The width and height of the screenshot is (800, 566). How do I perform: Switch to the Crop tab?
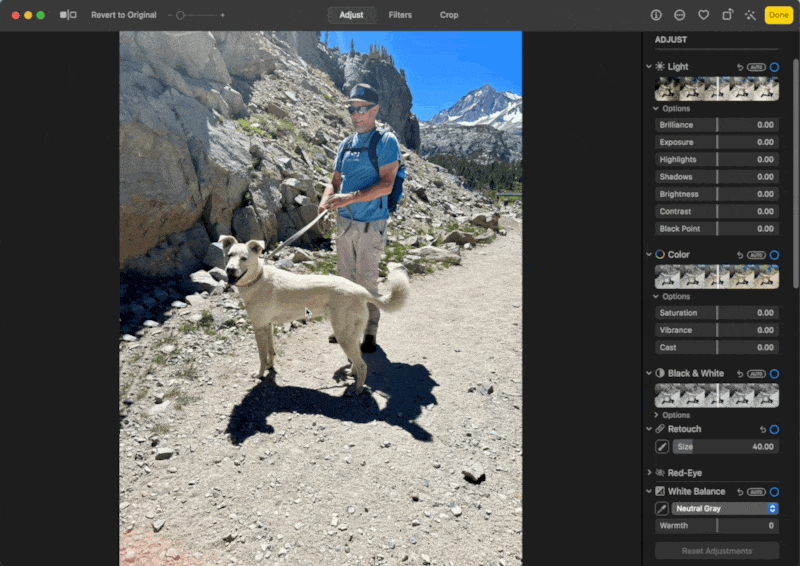449,15
